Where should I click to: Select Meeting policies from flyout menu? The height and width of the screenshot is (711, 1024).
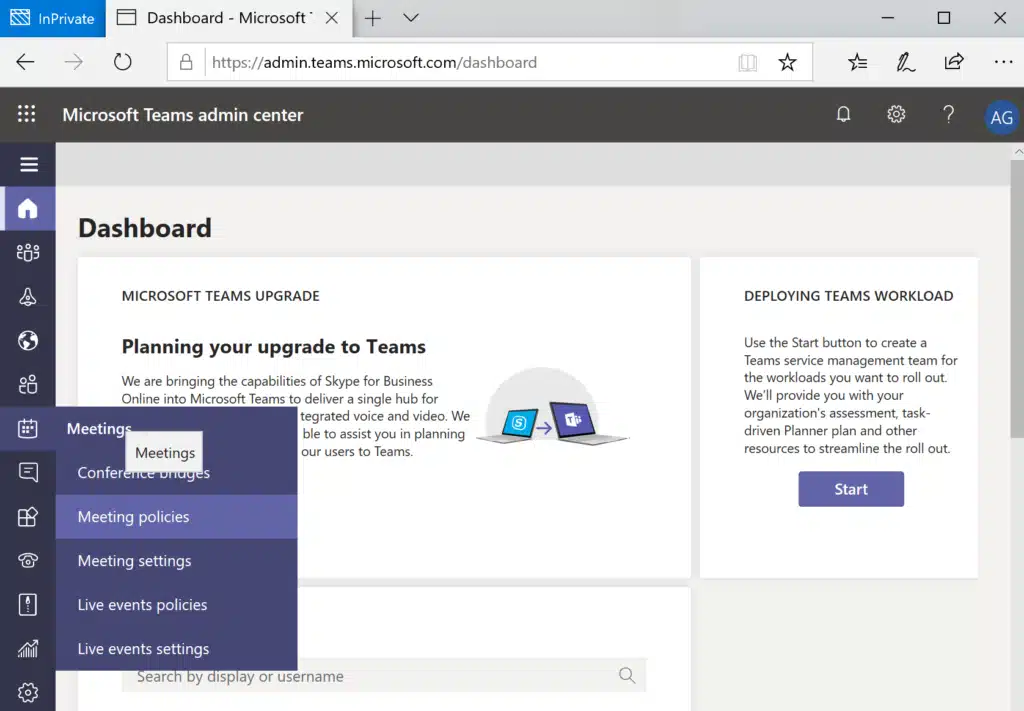point(134,517)
